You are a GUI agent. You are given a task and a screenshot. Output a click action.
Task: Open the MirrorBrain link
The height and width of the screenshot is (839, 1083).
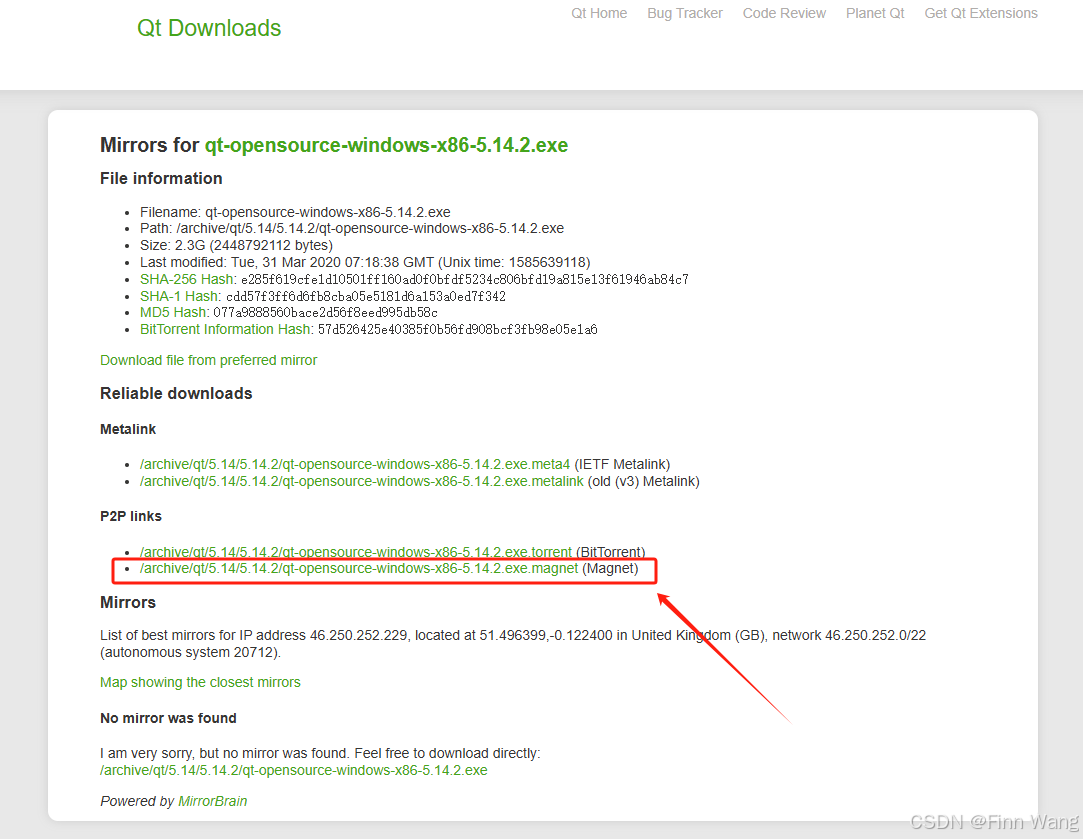point(213,801)
